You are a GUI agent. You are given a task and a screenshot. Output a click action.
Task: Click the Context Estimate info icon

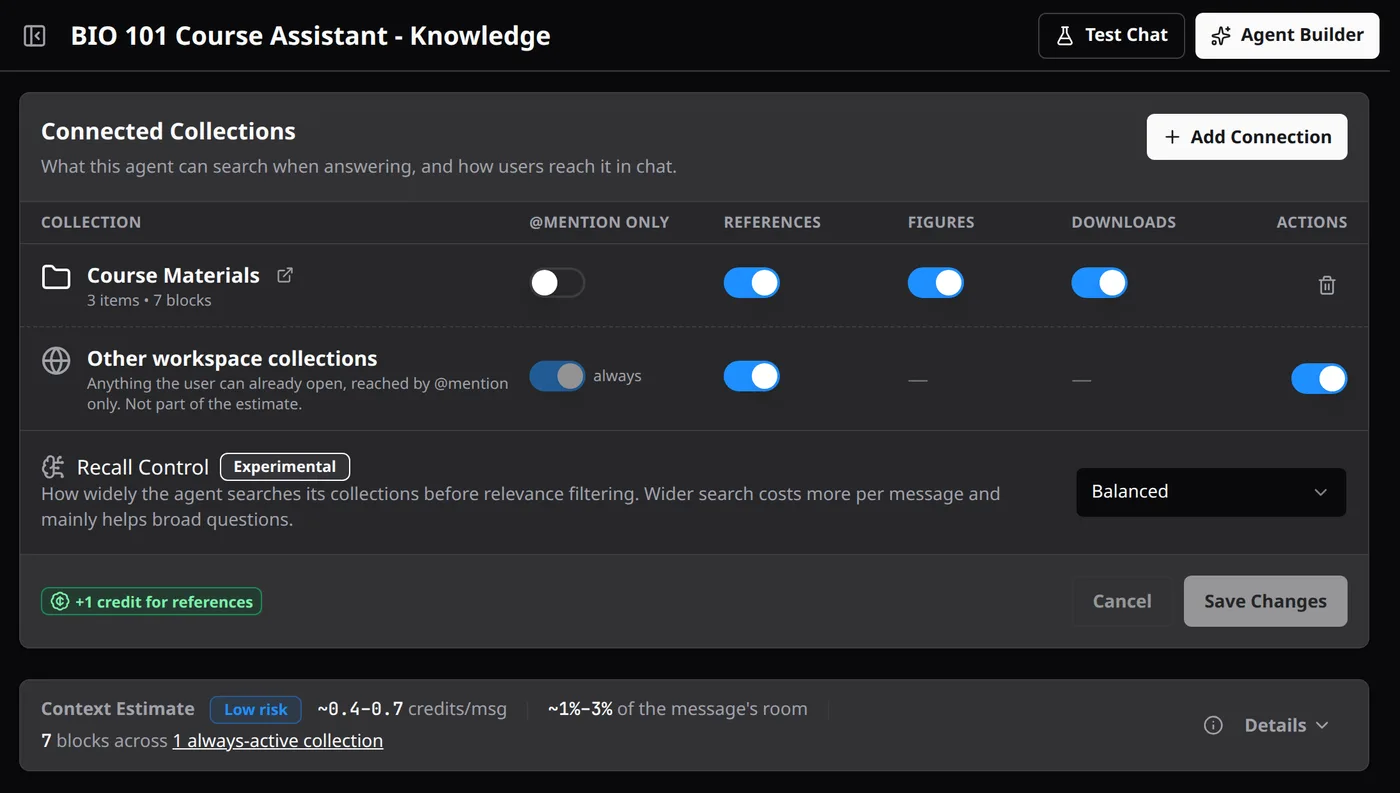point(1213,725)
